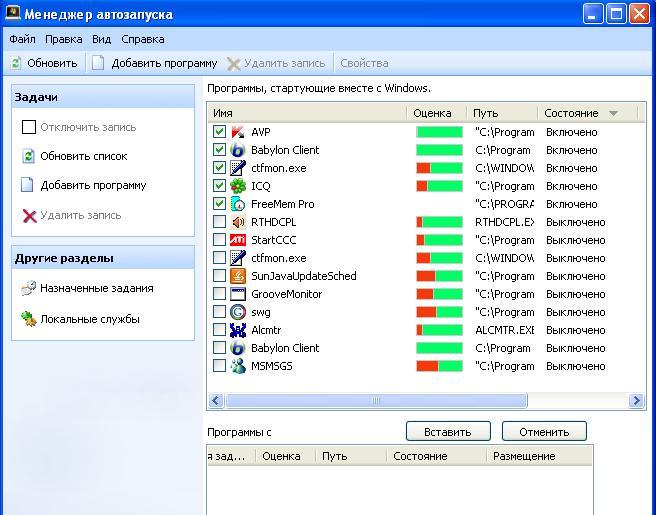Click the horizontal scrollbar right arrow

(636, 401)
